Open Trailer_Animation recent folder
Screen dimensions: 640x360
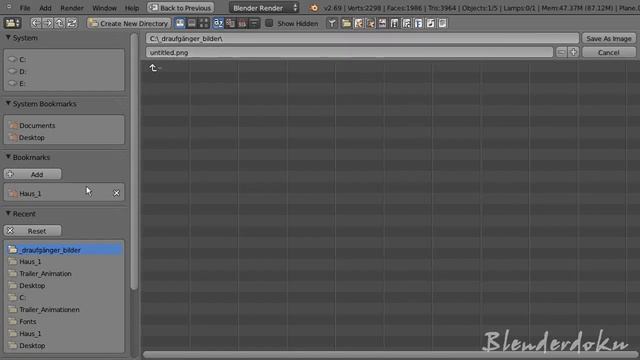click(64, 273)
